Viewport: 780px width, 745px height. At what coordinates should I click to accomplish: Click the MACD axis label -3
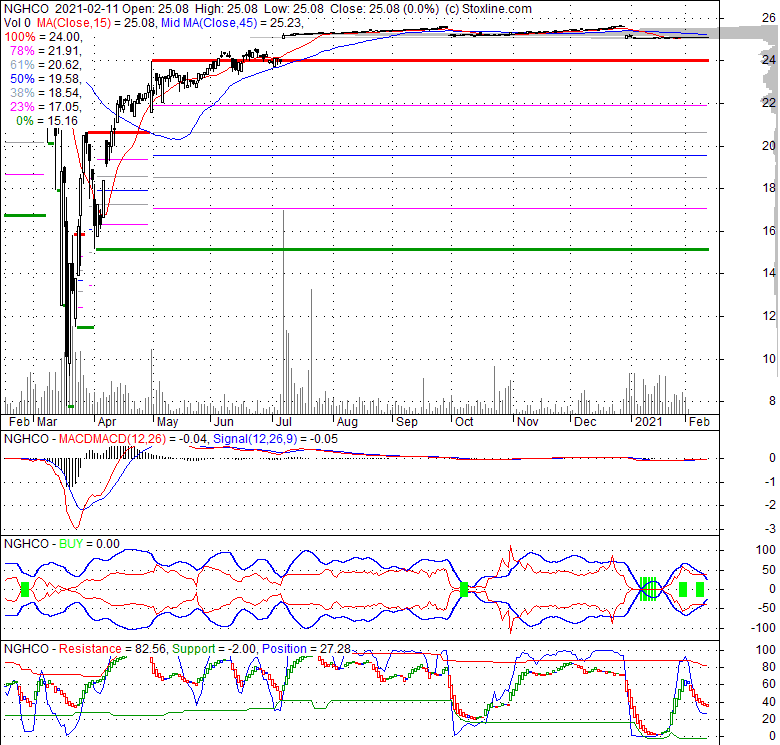770,529
